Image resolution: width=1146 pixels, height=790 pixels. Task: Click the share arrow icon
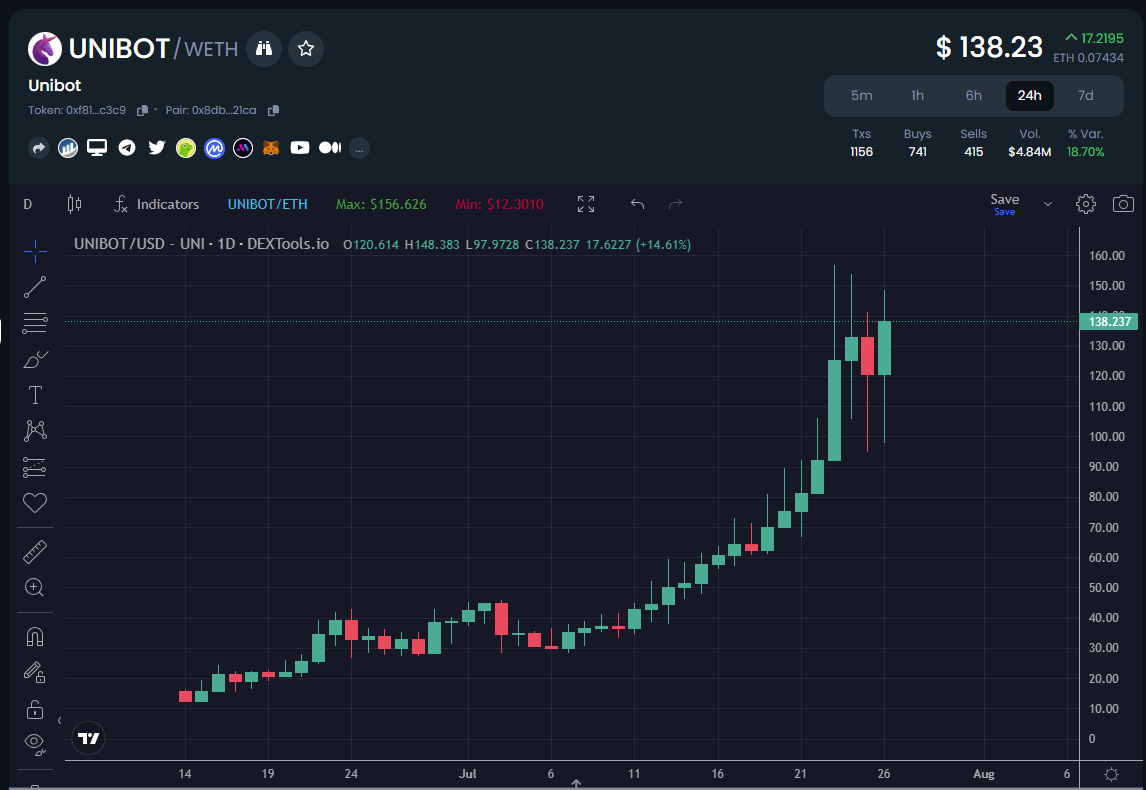39,148
